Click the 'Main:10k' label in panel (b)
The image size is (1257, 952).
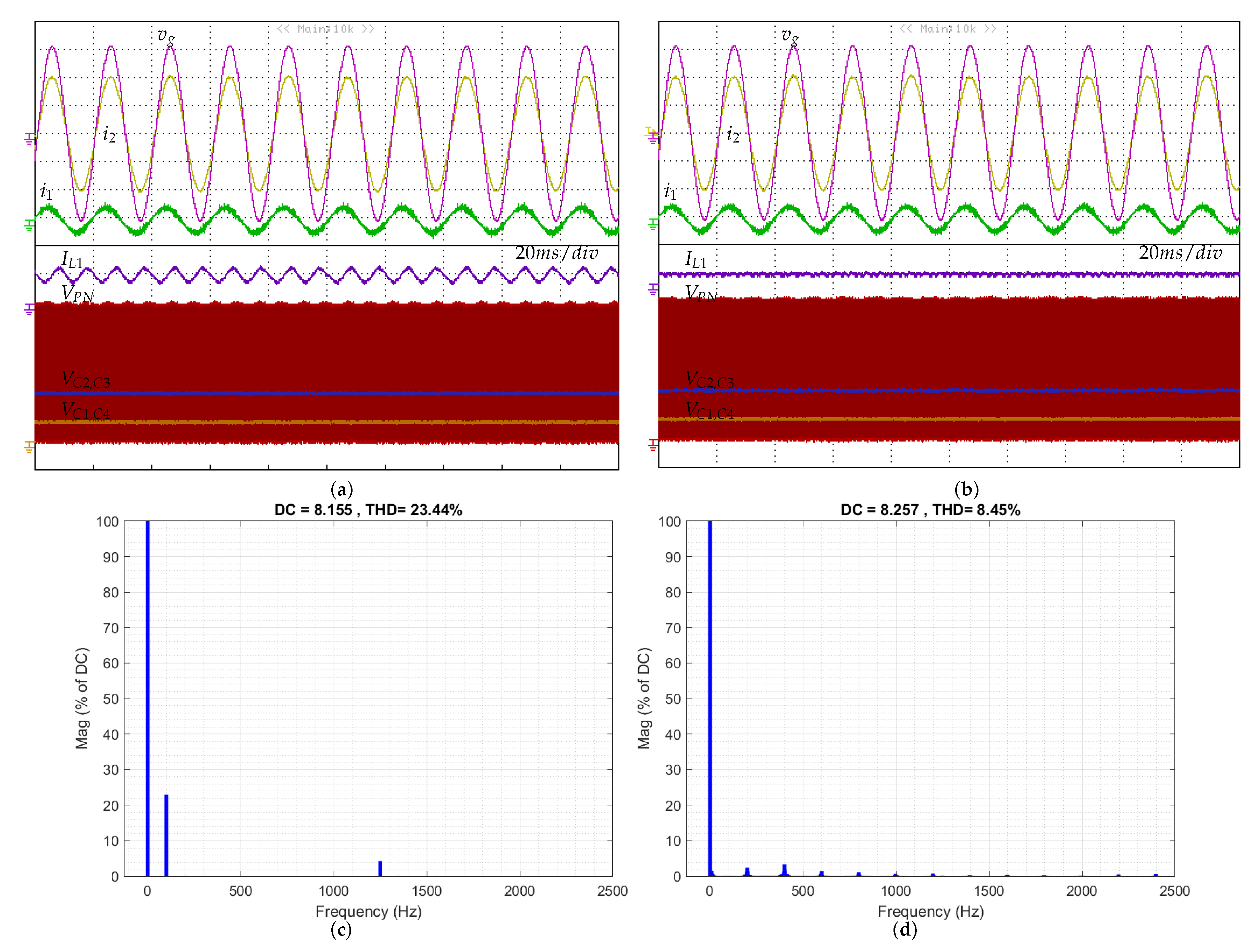click(947, 29)
